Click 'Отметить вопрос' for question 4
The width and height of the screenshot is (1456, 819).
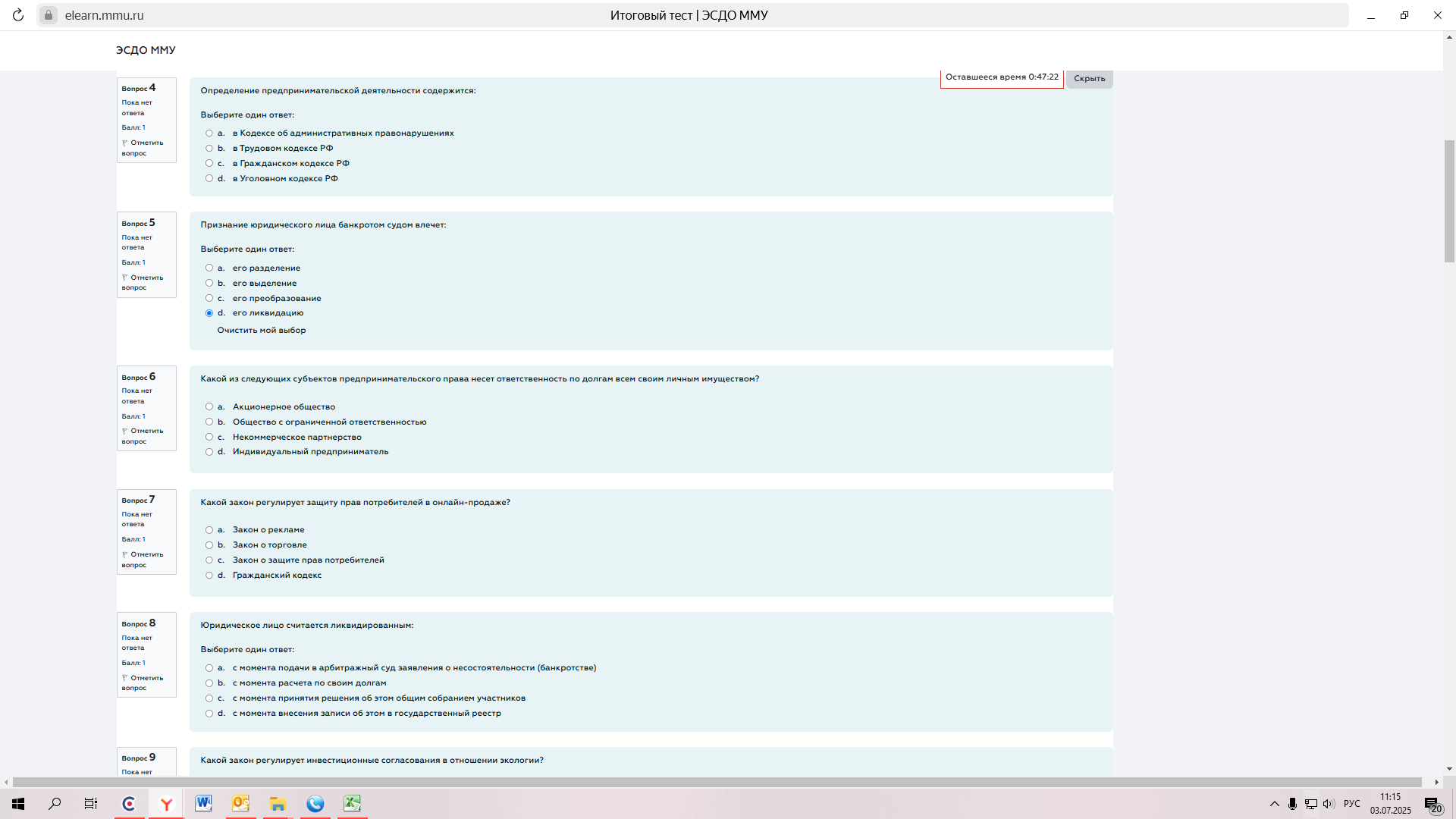[143, 148]
